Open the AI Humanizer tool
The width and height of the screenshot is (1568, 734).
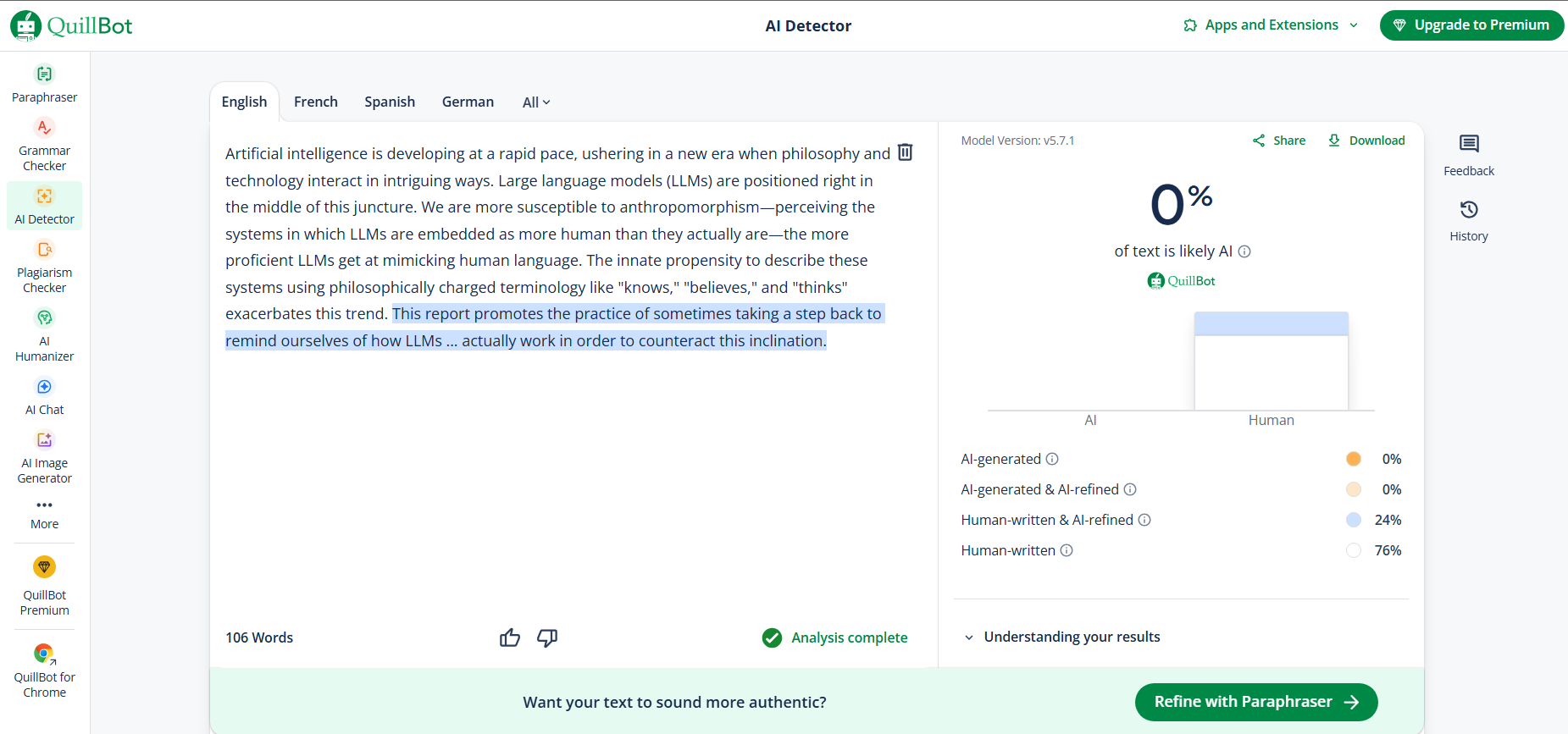pos(44,318)
